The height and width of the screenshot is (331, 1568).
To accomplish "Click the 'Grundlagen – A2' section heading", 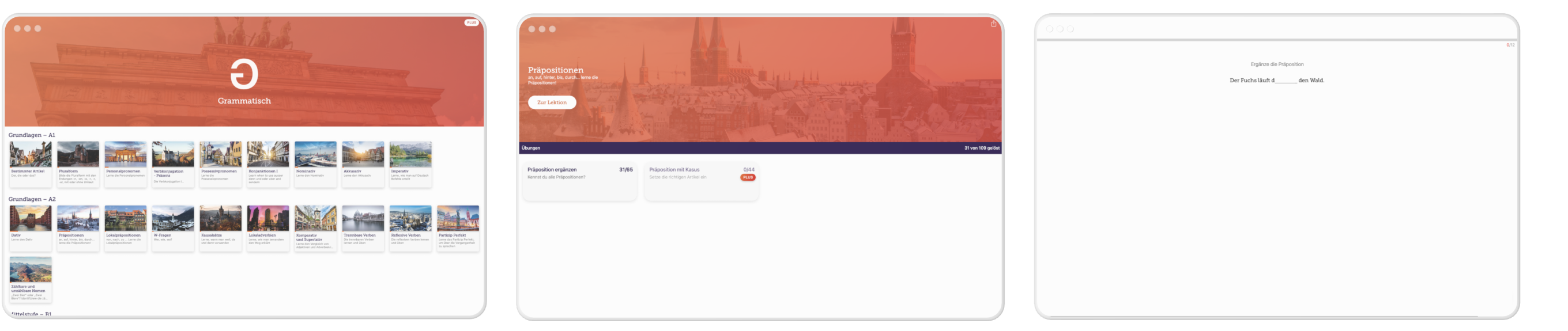I will (x=32, y=199).
